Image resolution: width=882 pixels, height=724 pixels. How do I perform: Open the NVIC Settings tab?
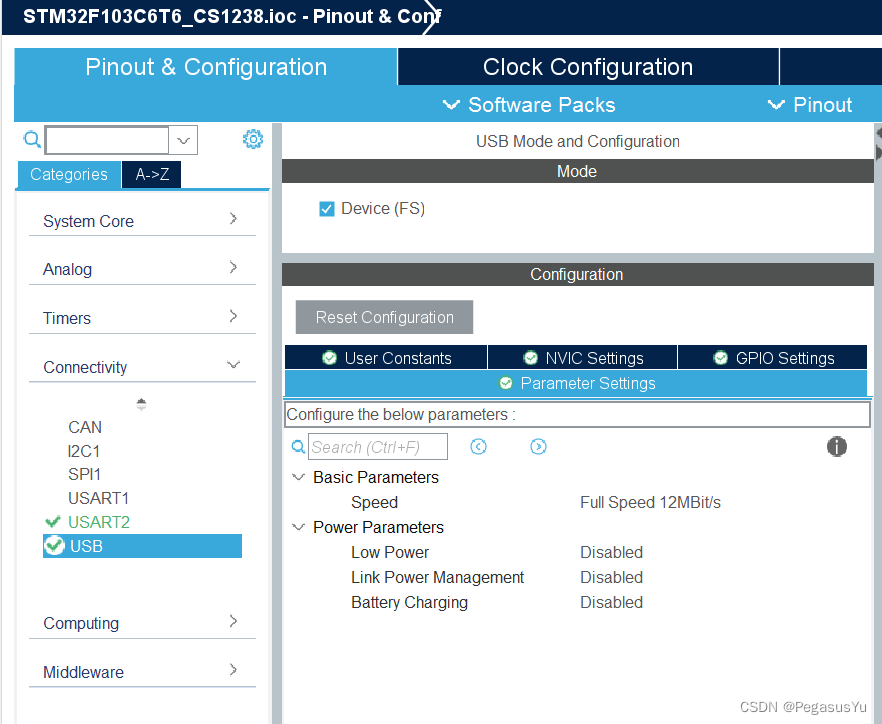click(582, 358)
